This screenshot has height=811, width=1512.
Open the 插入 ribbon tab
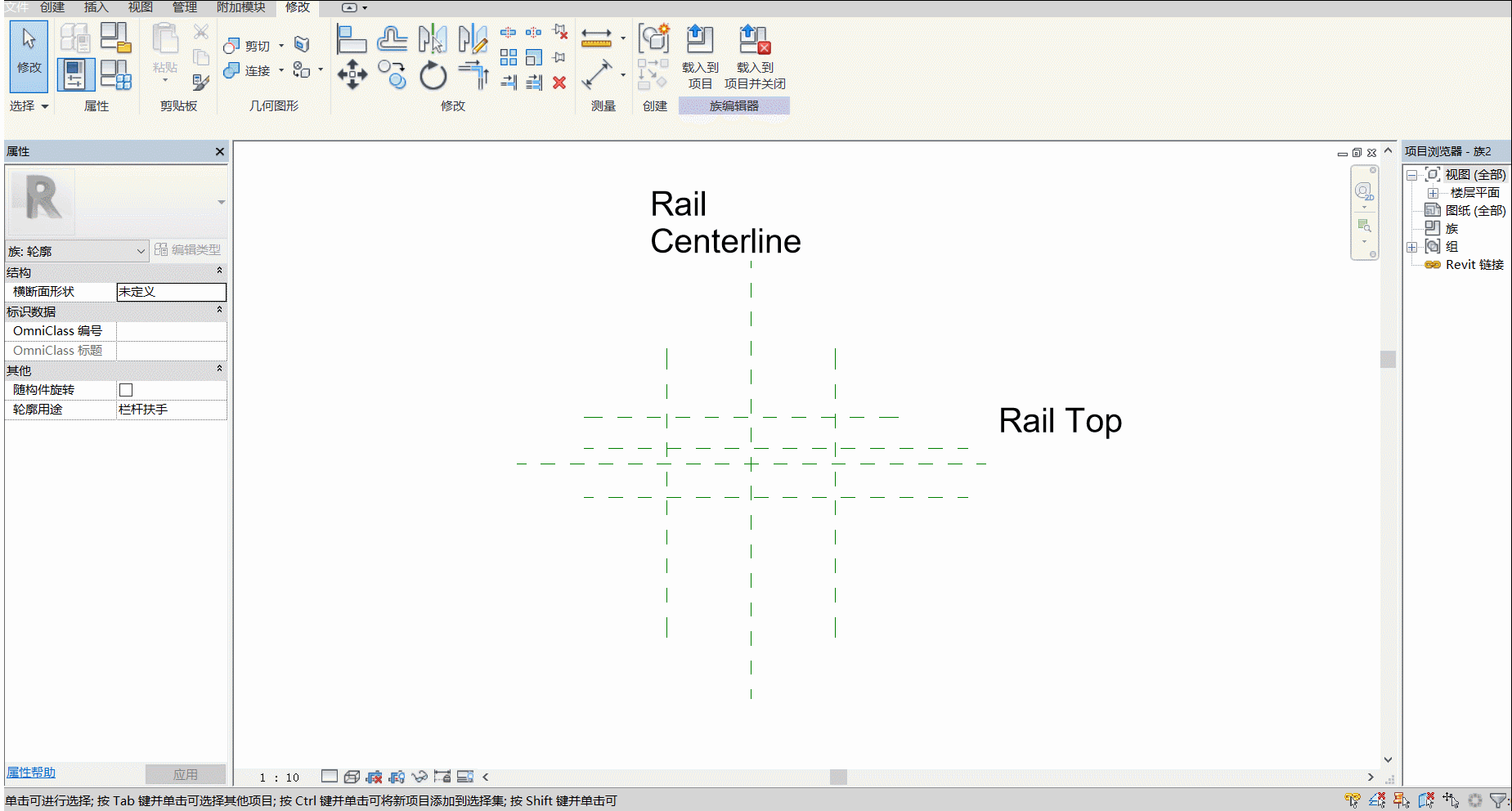tap(96, 7)
